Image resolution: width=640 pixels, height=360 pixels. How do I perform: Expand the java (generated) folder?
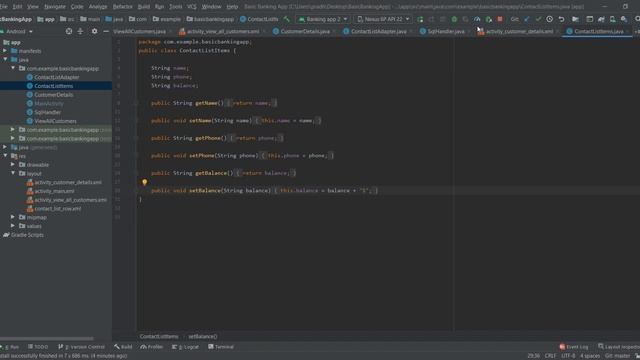(x=5, y=147)
